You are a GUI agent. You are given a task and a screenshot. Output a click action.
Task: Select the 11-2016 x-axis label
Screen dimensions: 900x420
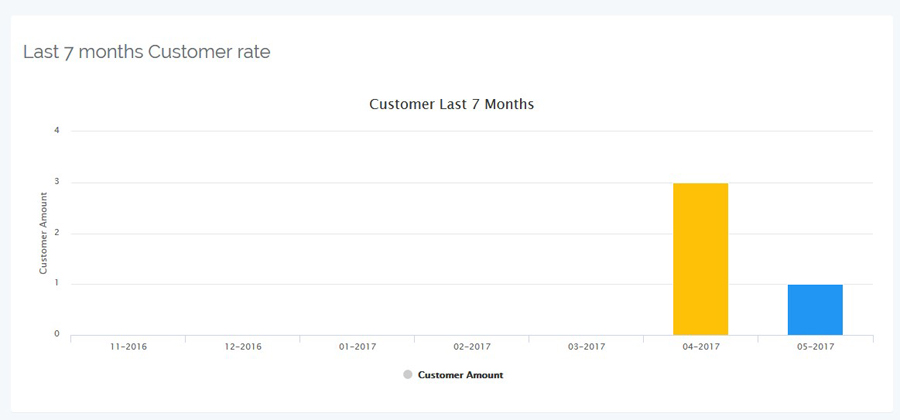pyautogui.click(x=128, y=347)
